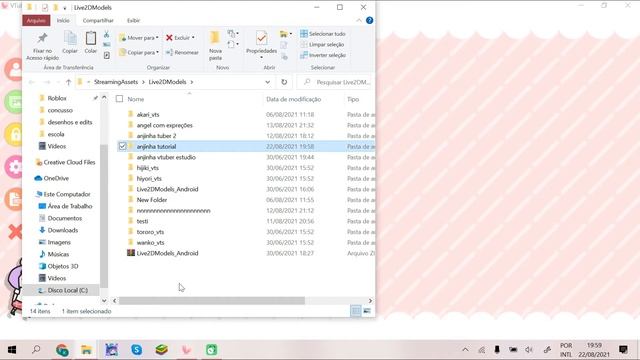This screenshot has height=360, width=640.
Task: Click File Explorer taskbar icon
Action: 87,350
